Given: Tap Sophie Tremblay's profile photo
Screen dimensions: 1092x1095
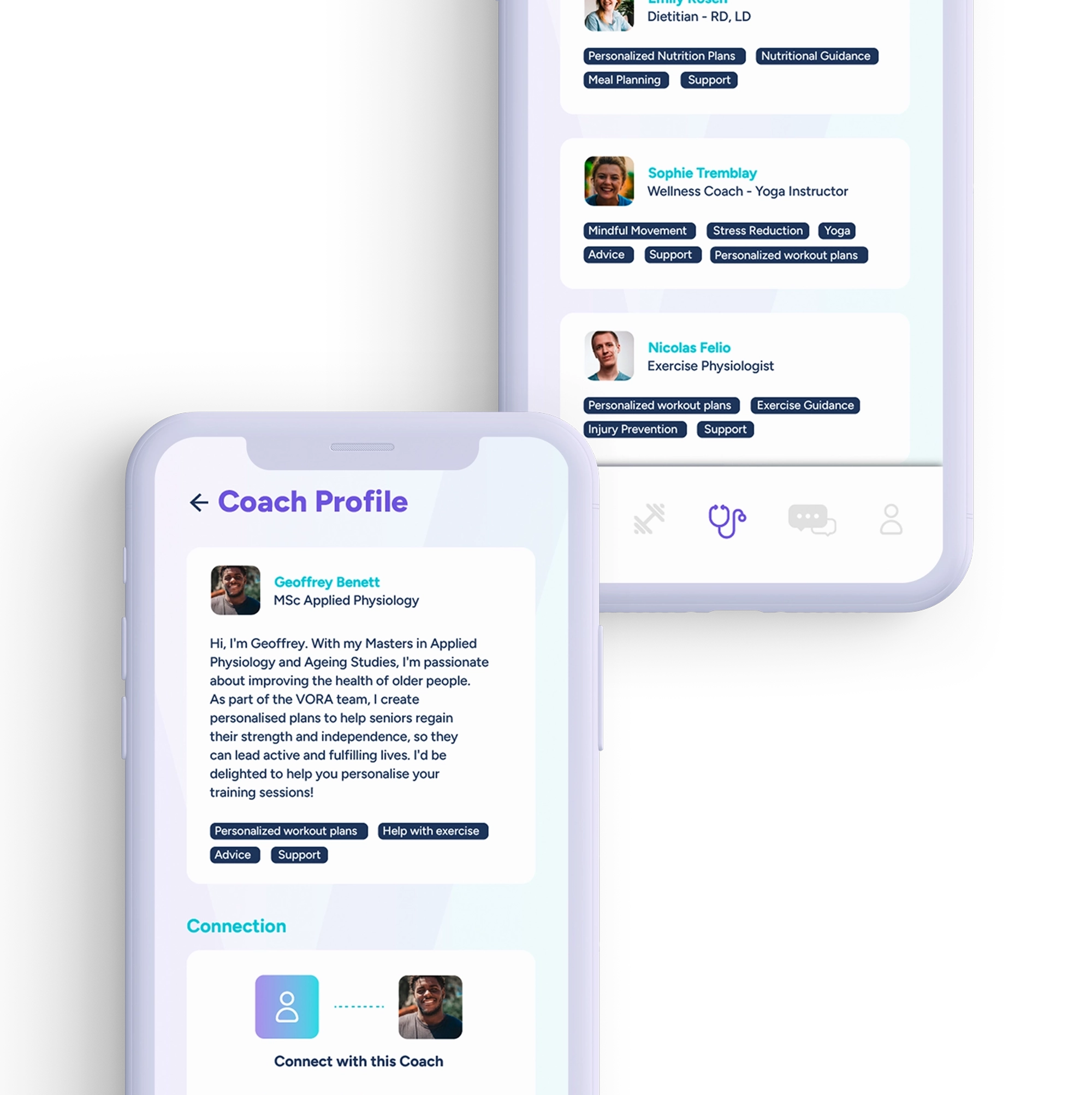Looking at the screenshot, I should 608,181.
